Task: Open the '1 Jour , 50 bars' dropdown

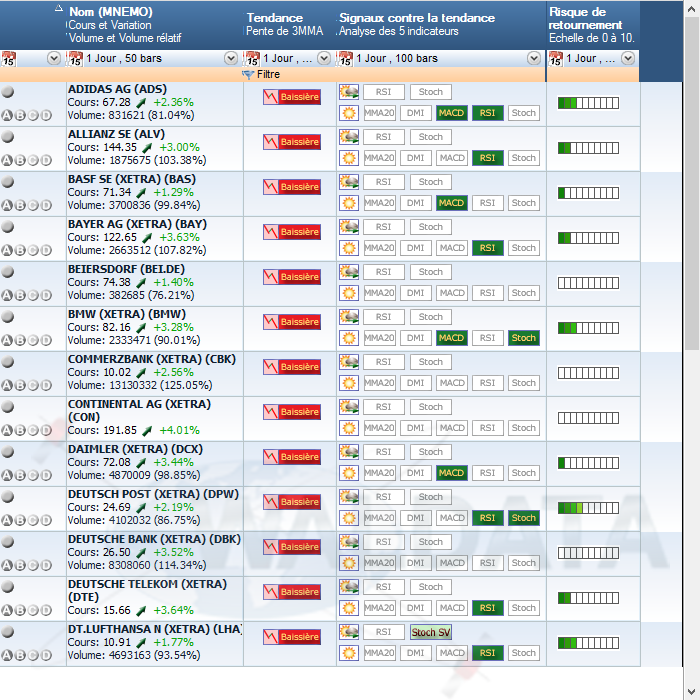Action: pos(231,58)
